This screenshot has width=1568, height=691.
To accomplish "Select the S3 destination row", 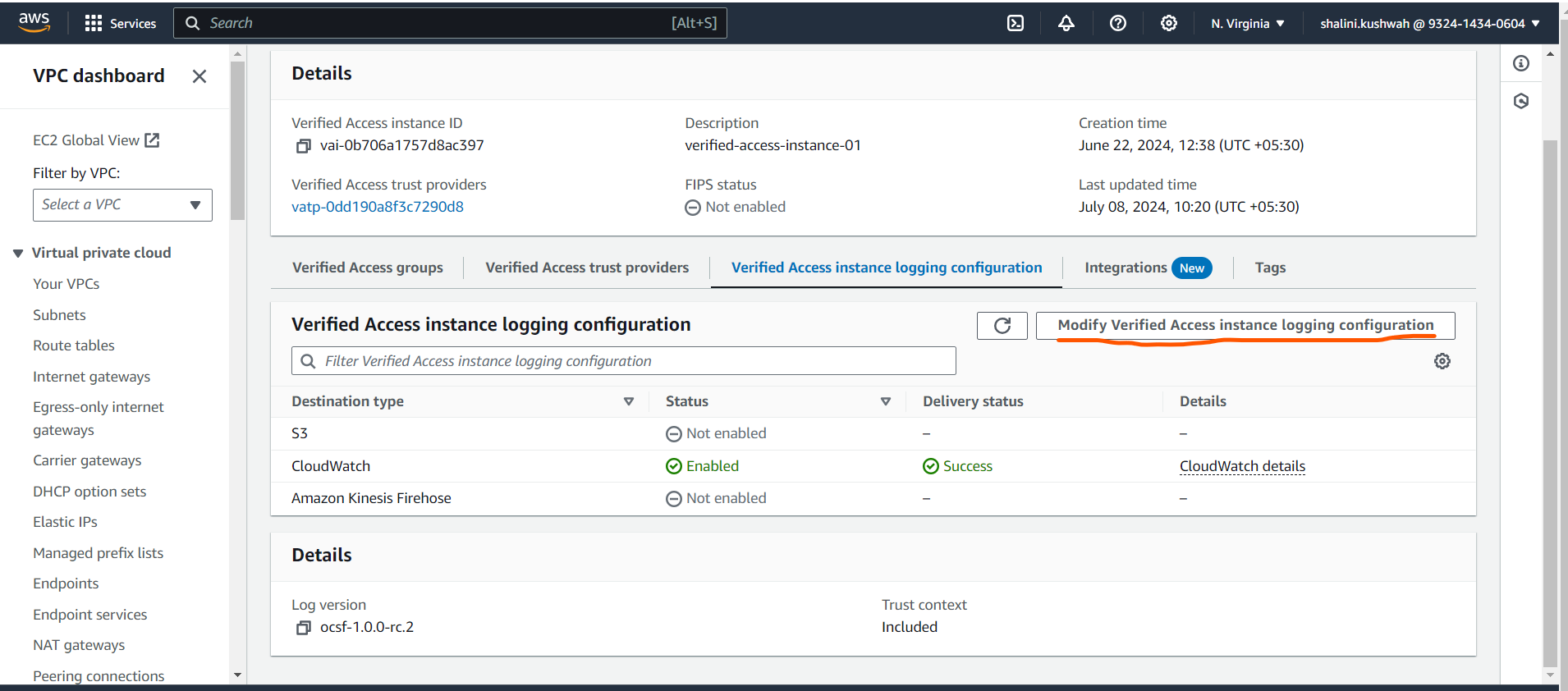I will (873, 433).
